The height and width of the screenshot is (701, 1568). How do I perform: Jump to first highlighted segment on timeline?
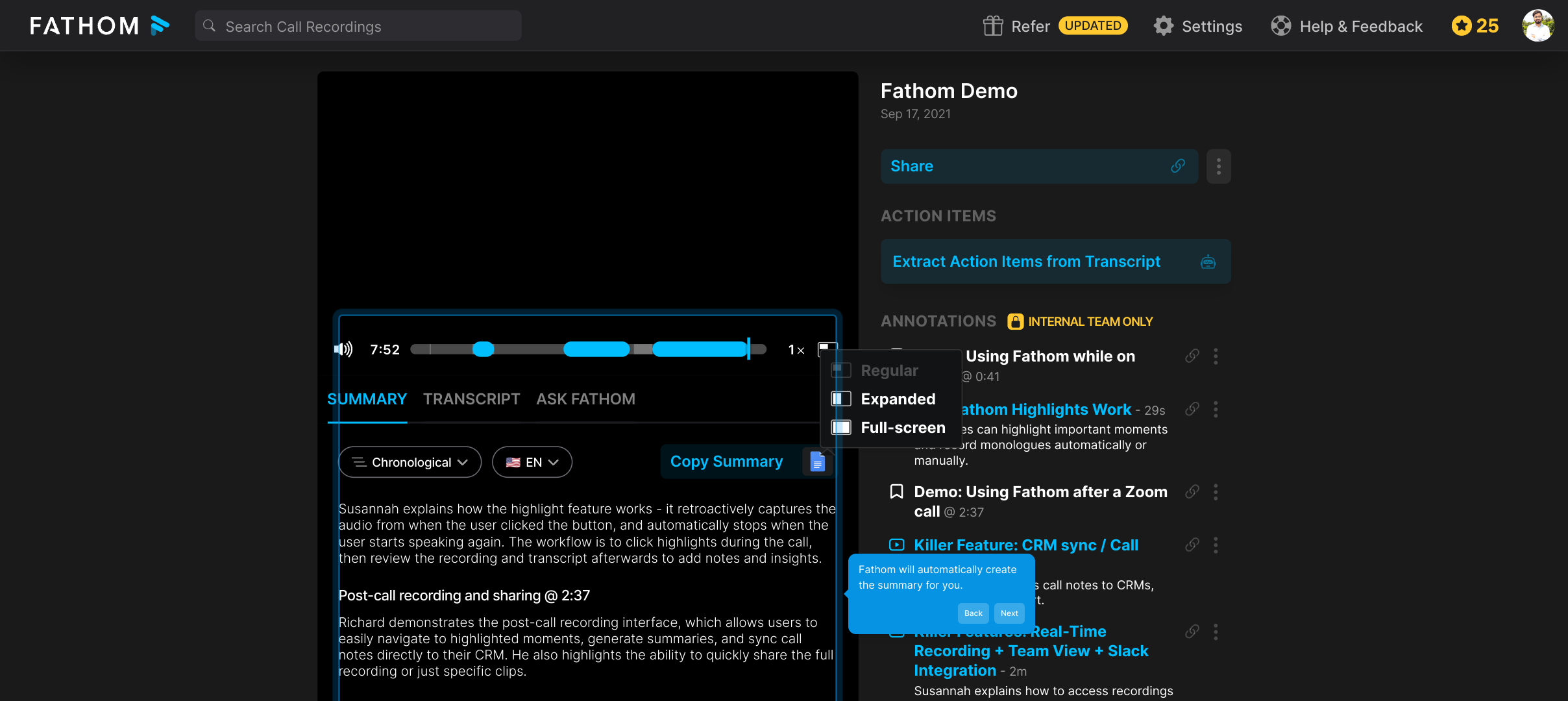(x=483, y=349)
